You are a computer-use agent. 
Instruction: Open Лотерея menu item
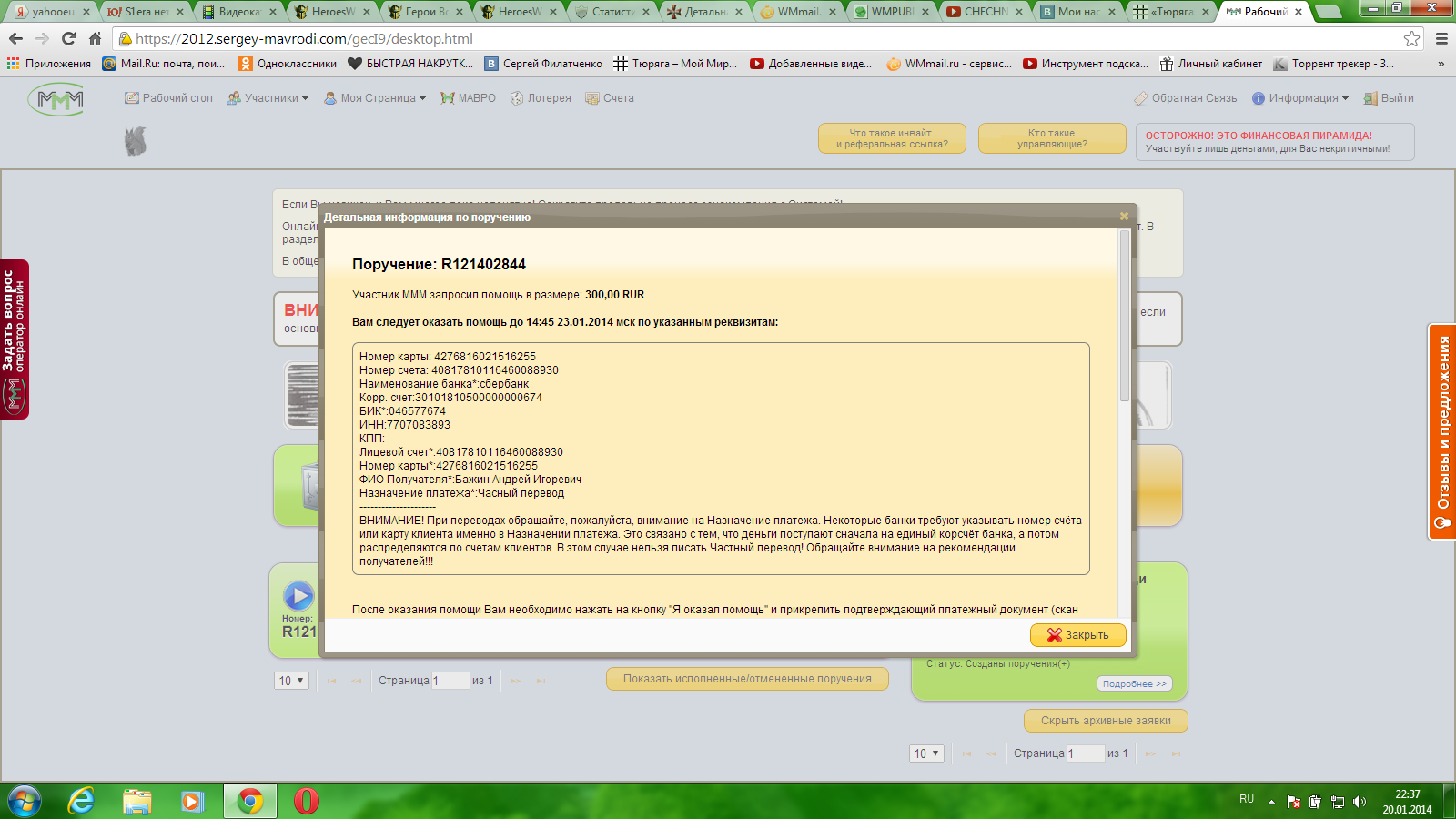pyautogui.click(x=541, y=98)
